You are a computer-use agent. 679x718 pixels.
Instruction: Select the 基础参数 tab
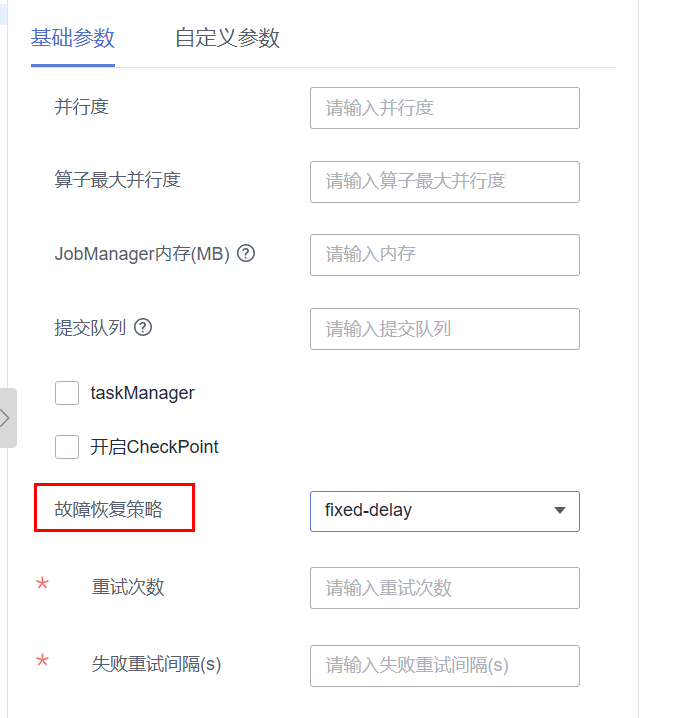[72, 38]
